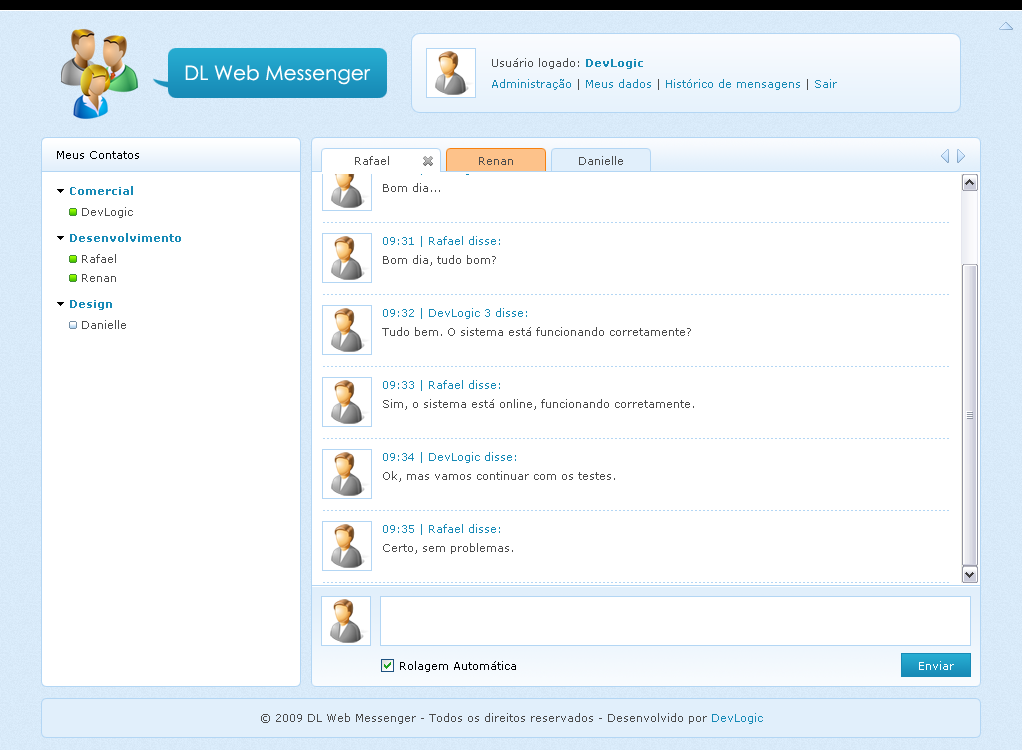Click '09:34 | DevLogic disse:' message header
This screenshot has width=1022, height=750.
point(449,457)
